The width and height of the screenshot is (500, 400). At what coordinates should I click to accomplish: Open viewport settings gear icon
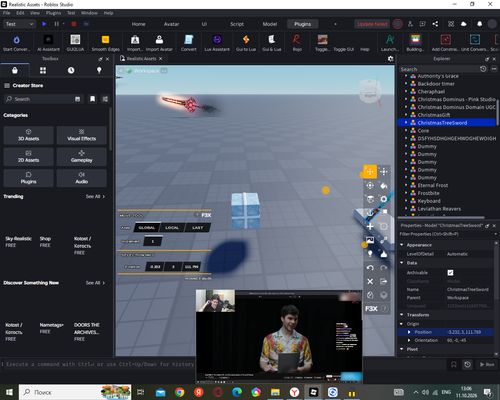390,59
